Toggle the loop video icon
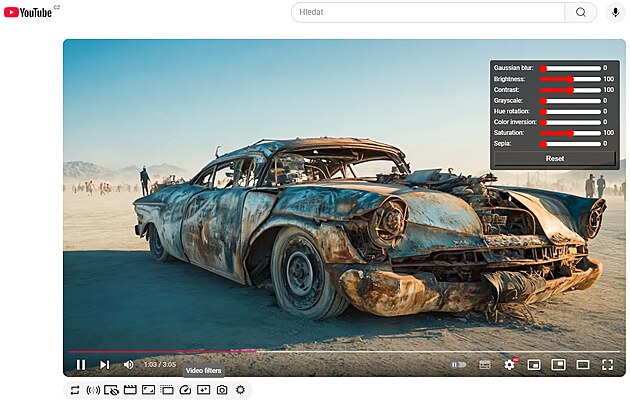Viewport: 630px width, 403px height. [x=75, y=390]
